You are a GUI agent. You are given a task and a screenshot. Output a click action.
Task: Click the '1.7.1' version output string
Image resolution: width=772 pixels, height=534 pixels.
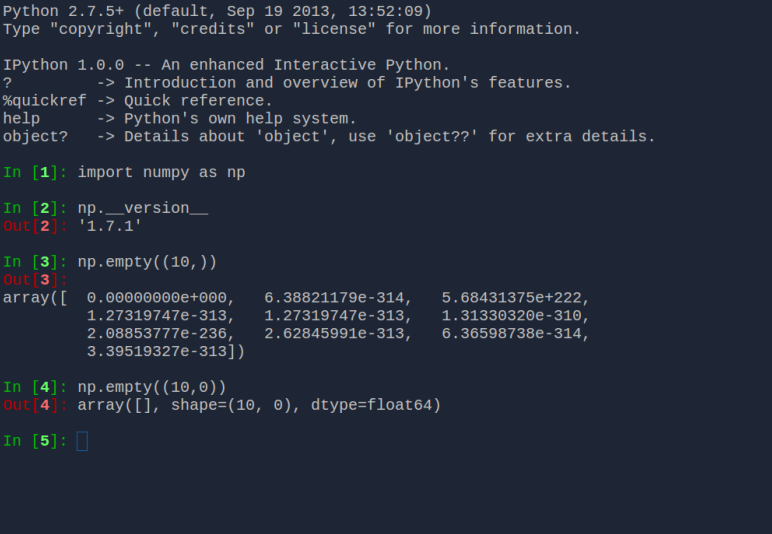click(110, 226)
